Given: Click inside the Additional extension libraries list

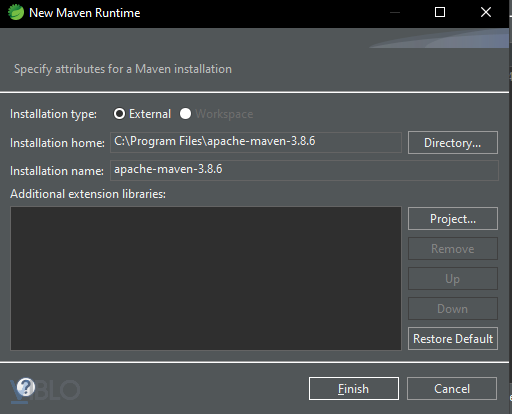Looking at the screenshot, I should click(x=206, y=278).
